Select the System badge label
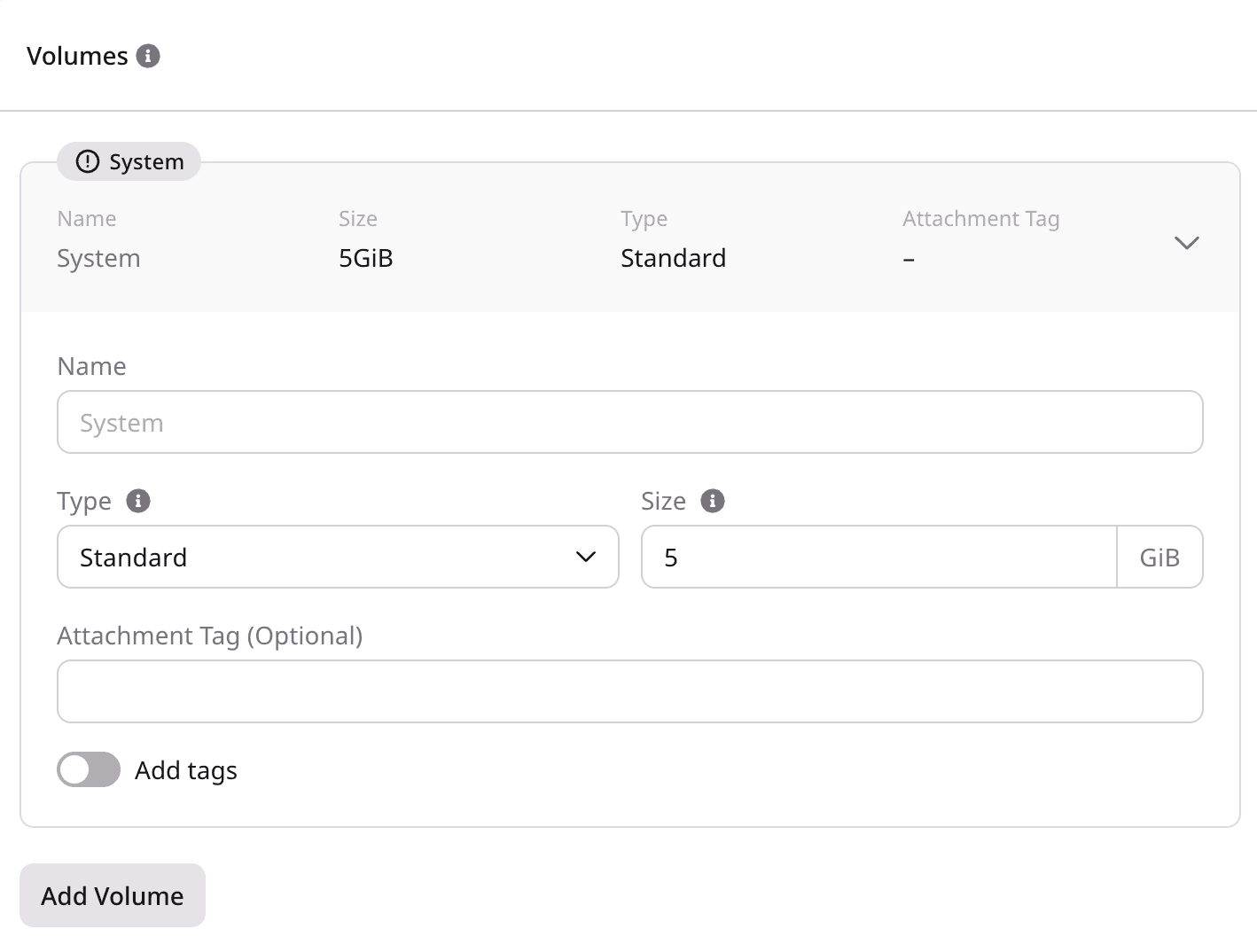1257x952 pixels. coord(146,161)
